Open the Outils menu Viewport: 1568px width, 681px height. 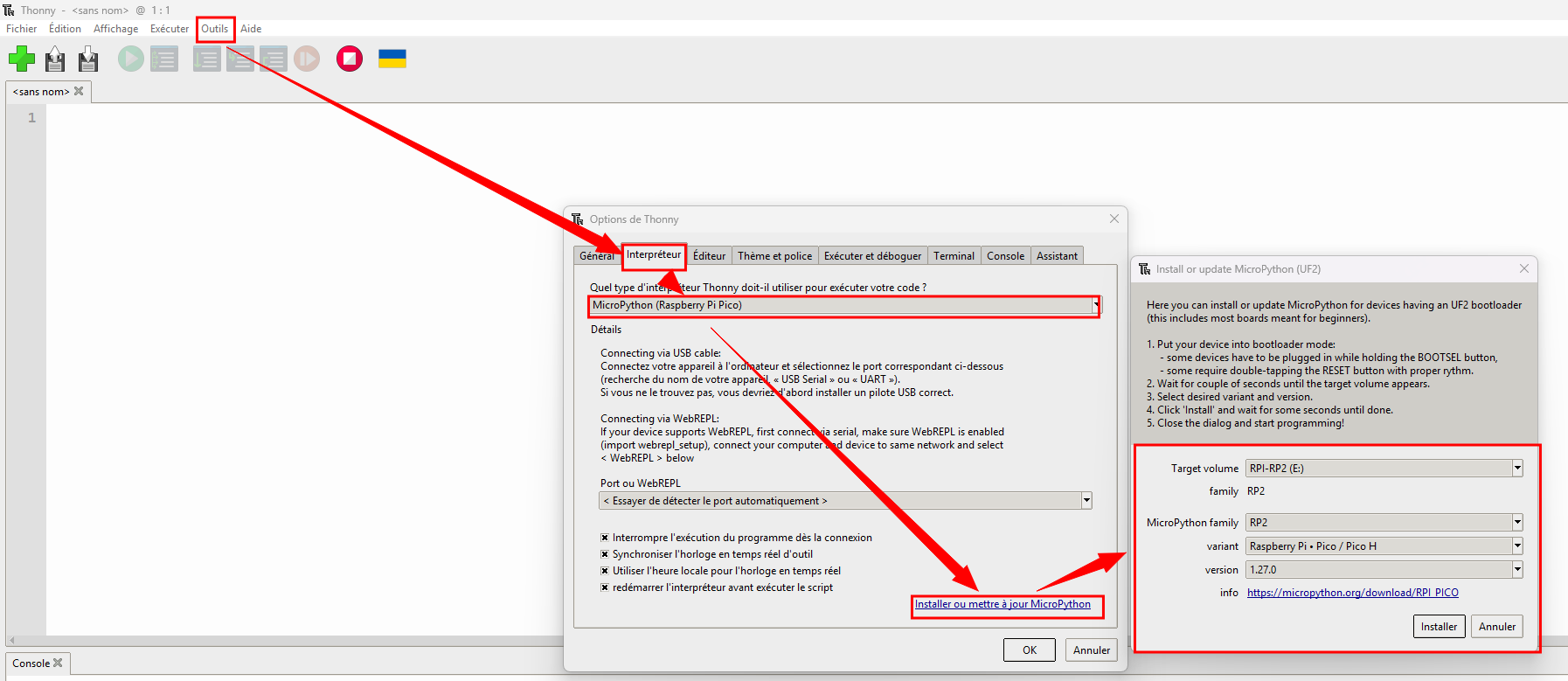click(215, 29)
